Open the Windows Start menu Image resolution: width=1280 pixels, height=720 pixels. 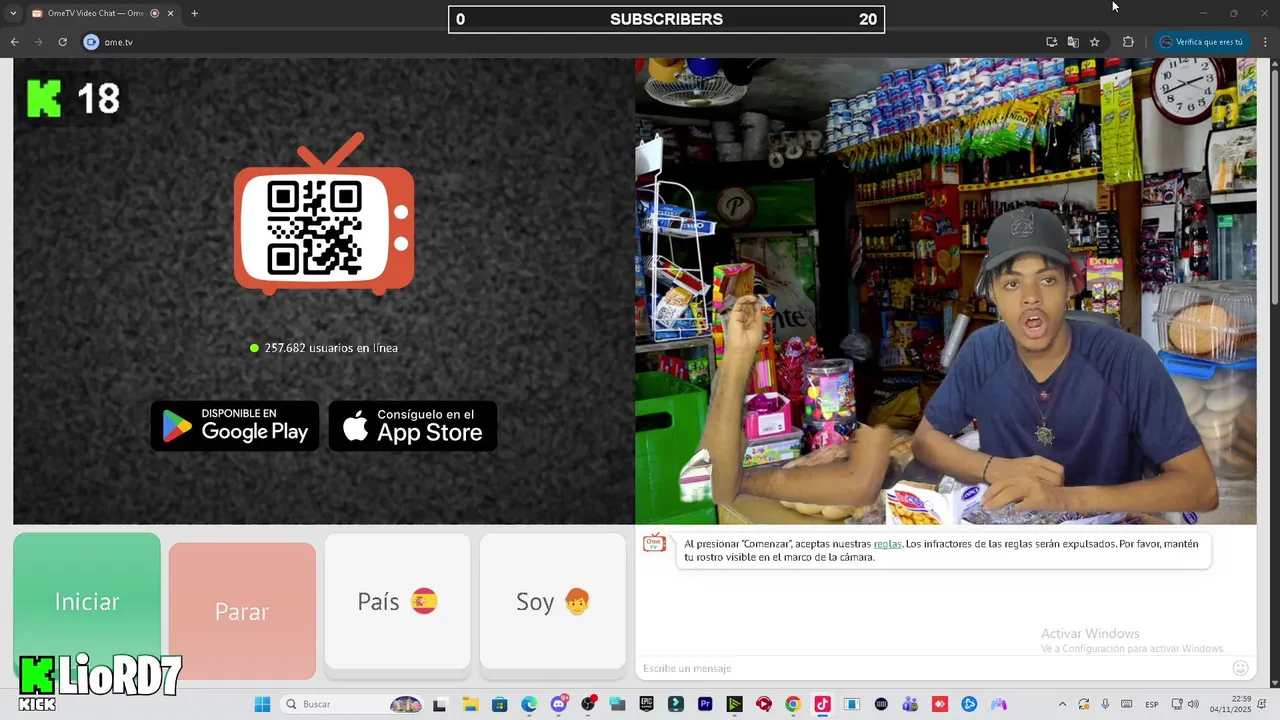click(x=262, y=704)
